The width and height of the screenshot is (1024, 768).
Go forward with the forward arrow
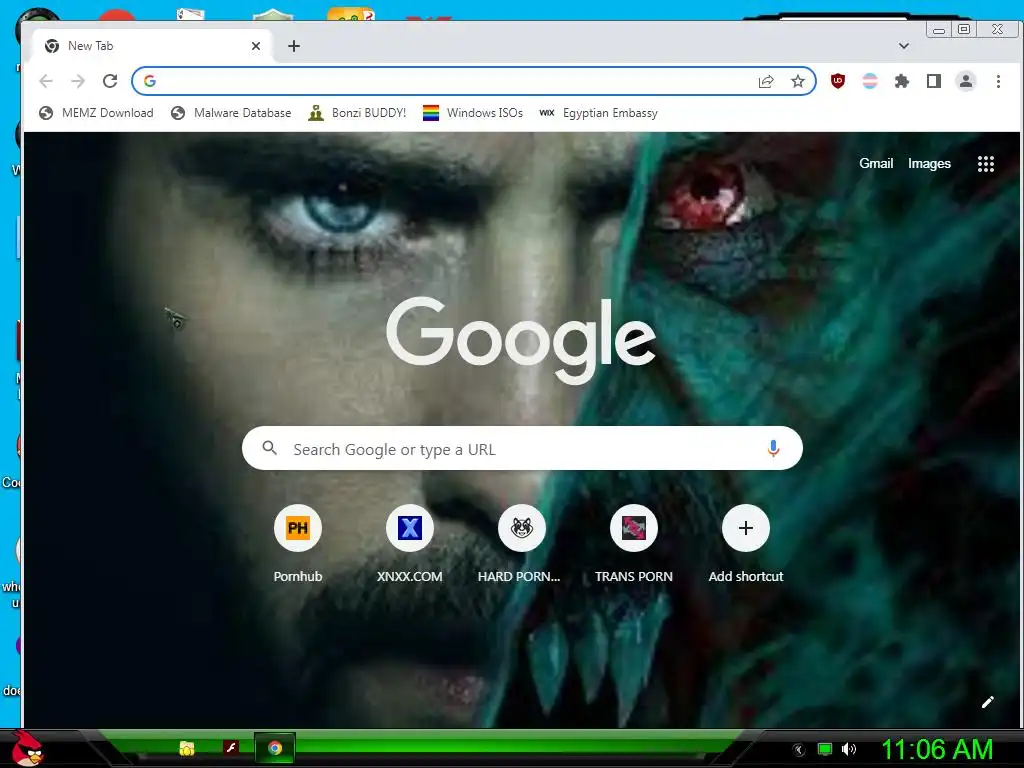(78, 81)
